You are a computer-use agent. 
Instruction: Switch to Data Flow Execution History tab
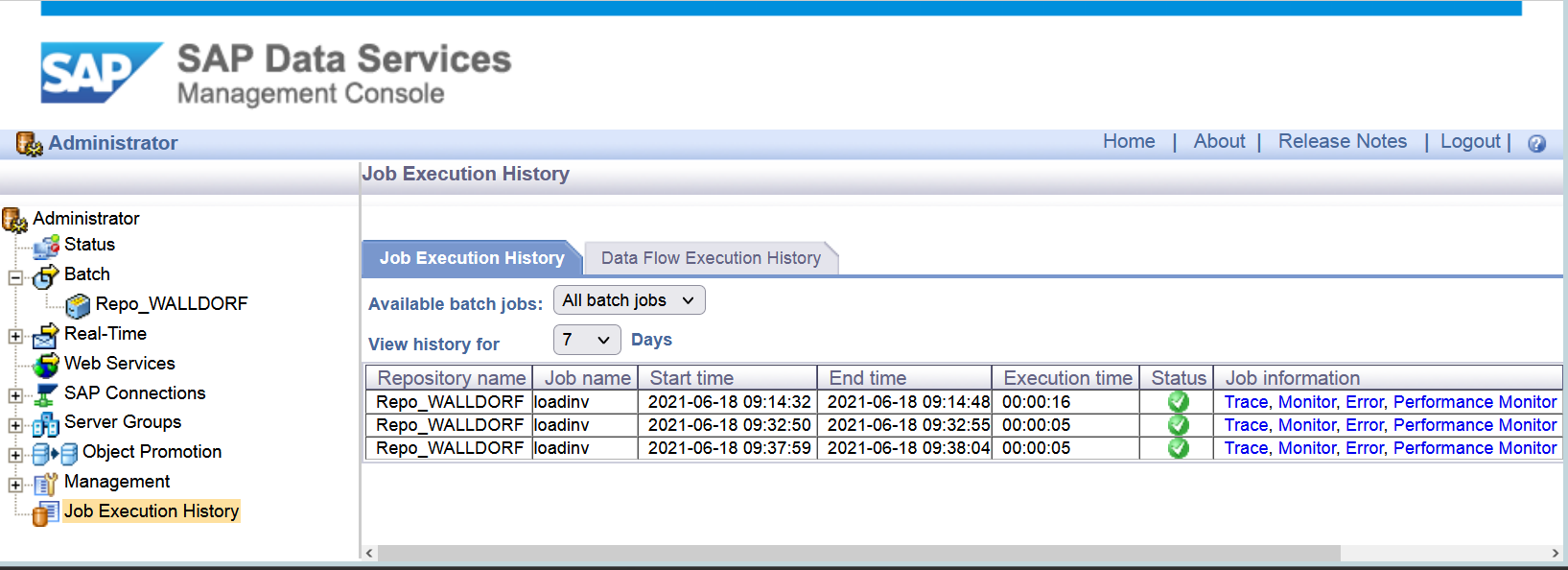tap(711, 258)
